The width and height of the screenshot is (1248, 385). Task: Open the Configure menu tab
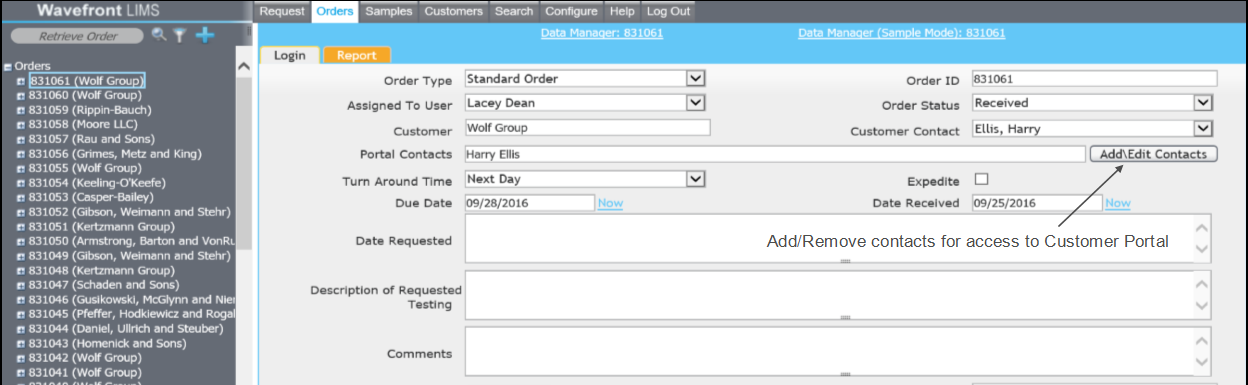572,11
